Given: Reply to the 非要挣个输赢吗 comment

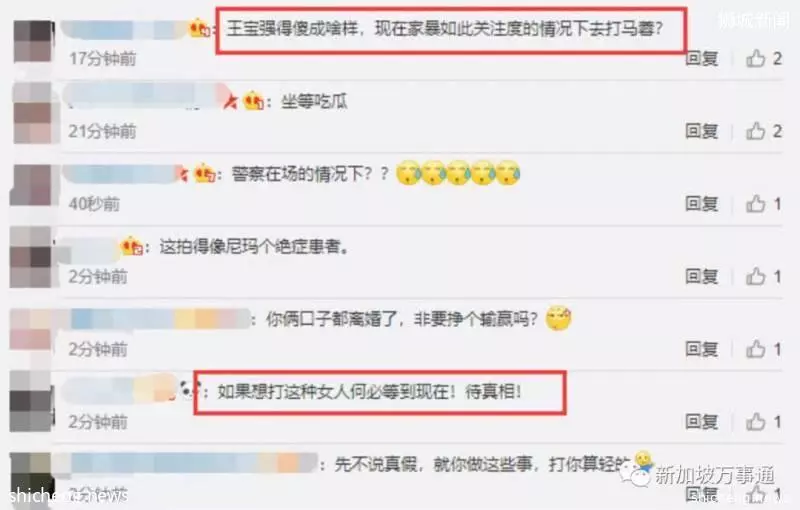Looking at the screenshot, I should point(702,349).
